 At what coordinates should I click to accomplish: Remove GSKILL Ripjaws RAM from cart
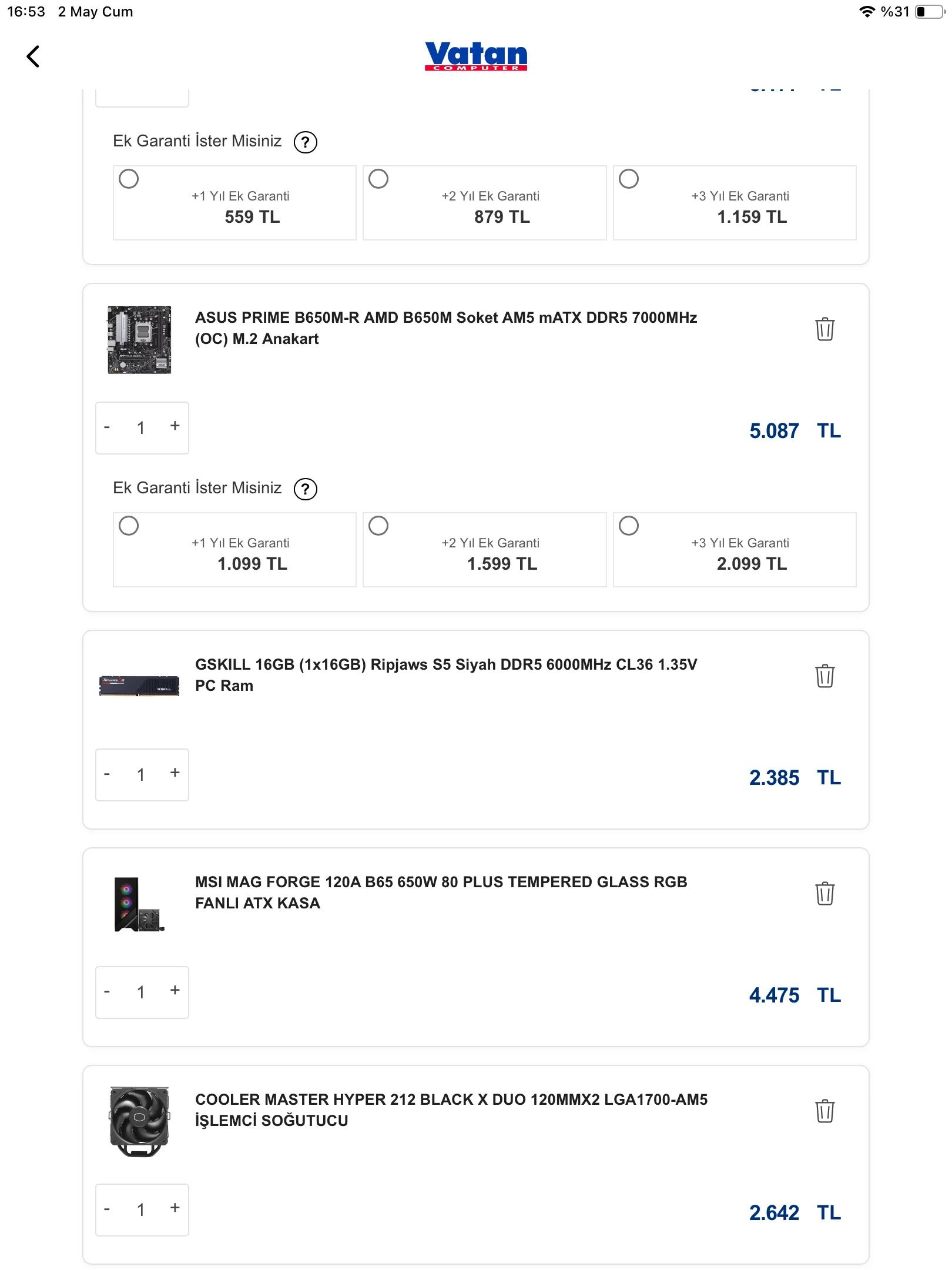pos(824,676)
